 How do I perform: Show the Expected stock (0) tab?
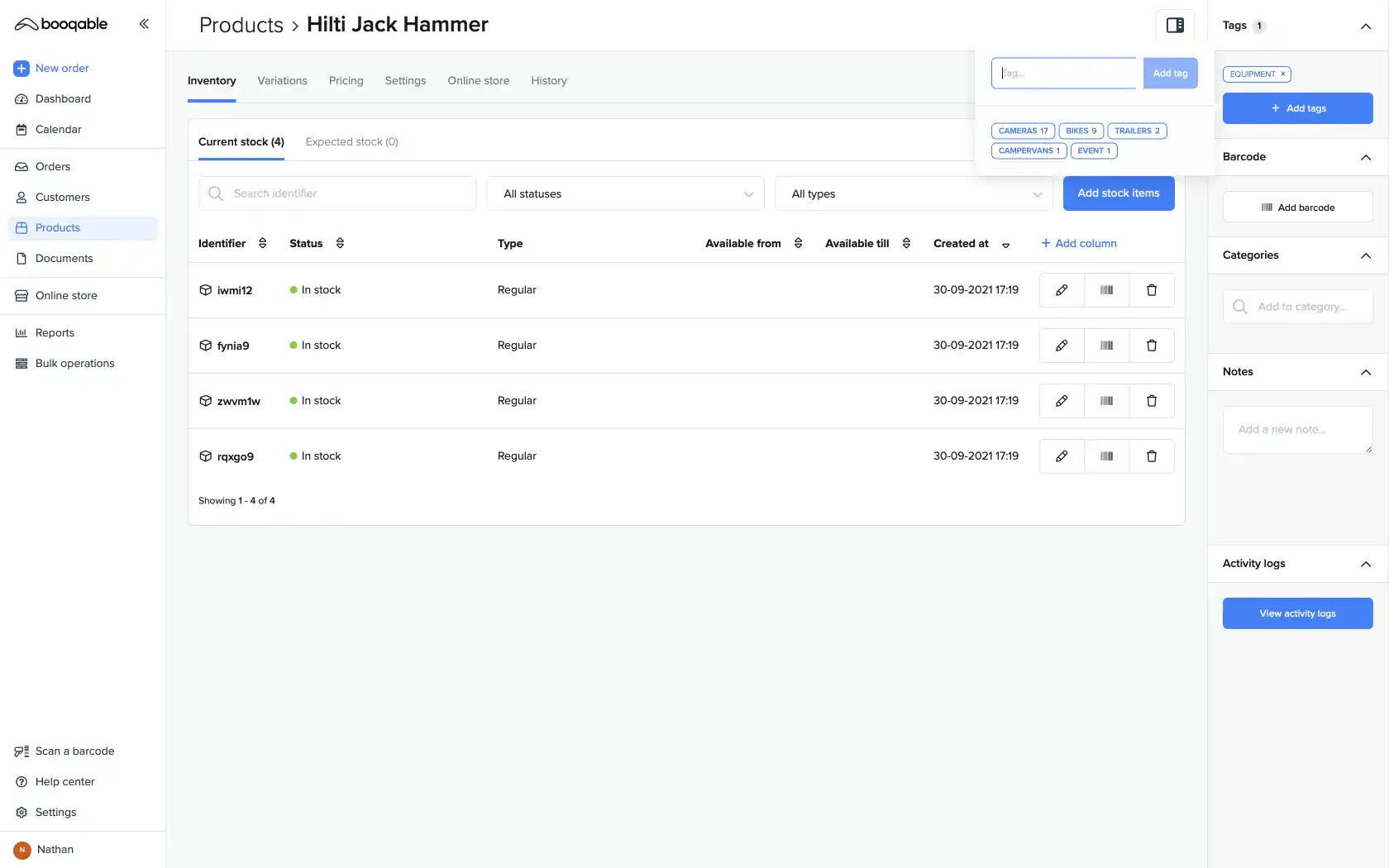[351, 142]
